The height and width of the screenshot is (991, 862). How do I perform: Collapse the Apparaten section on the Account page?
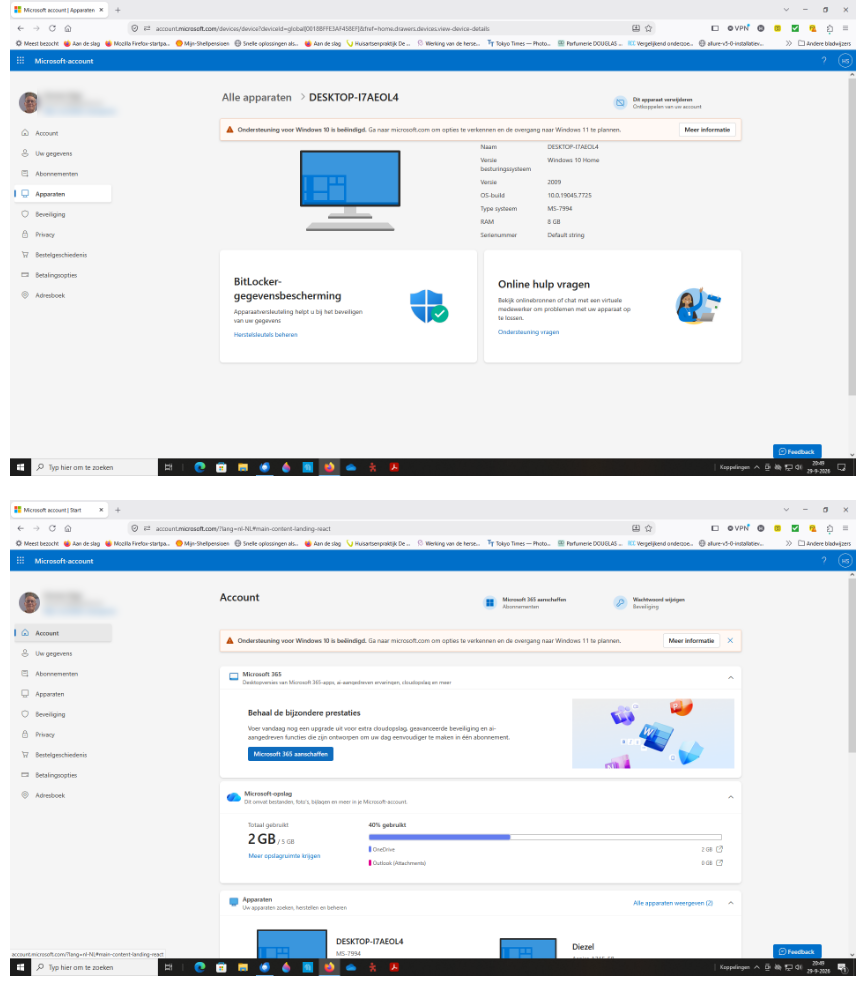(731, 903)
